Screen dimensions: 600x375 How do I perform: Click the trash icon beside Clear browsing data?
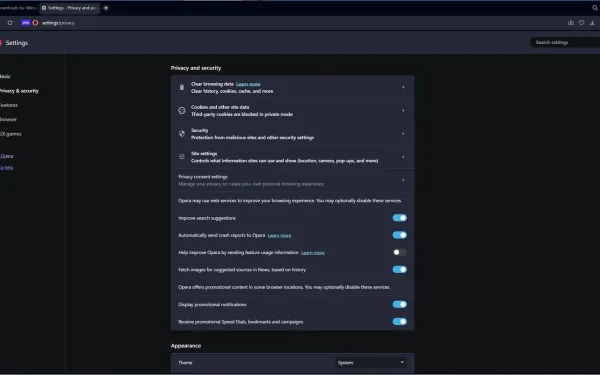[x=182, y=87]
